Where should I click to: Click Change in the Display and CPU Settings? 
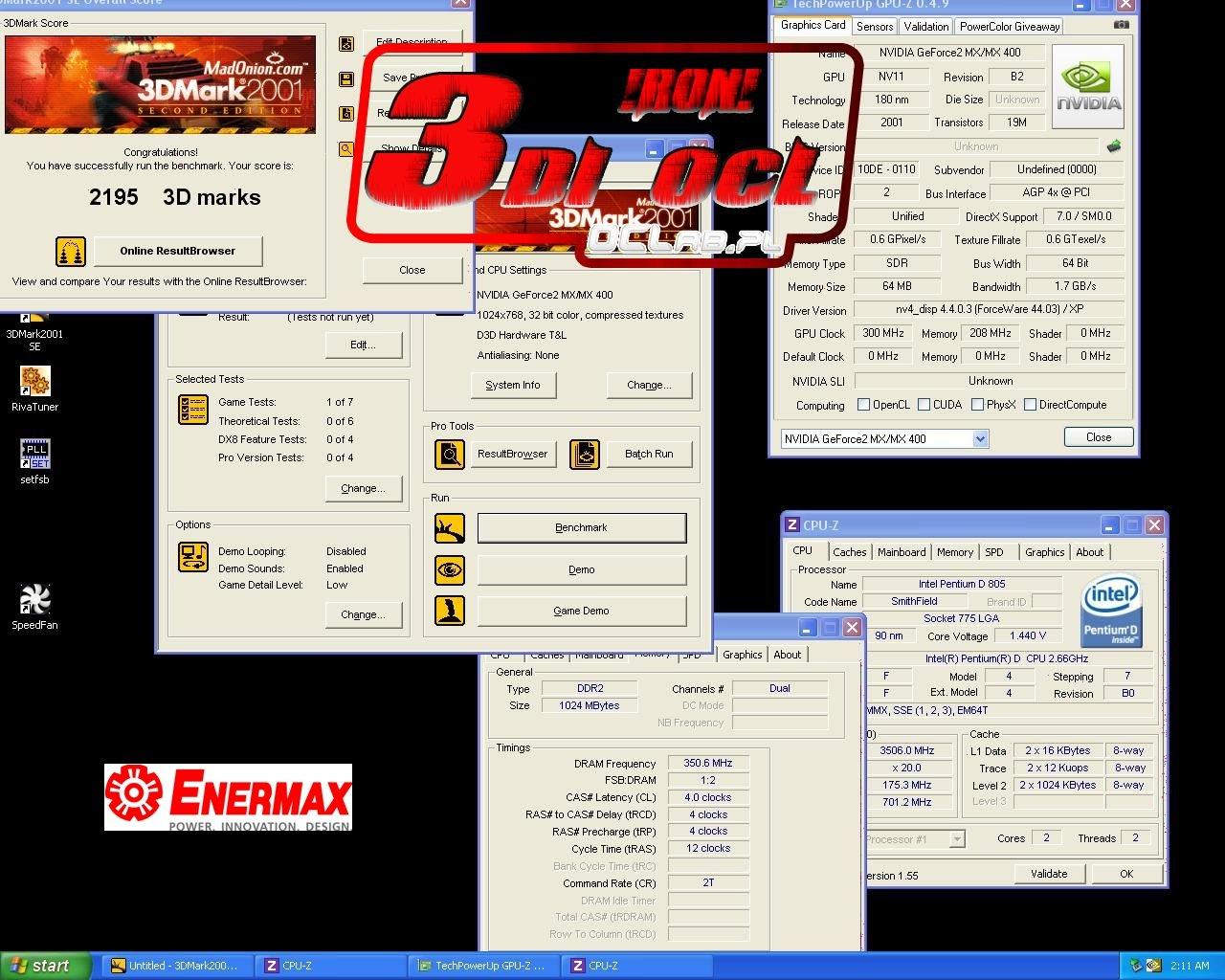coord(649,385)
